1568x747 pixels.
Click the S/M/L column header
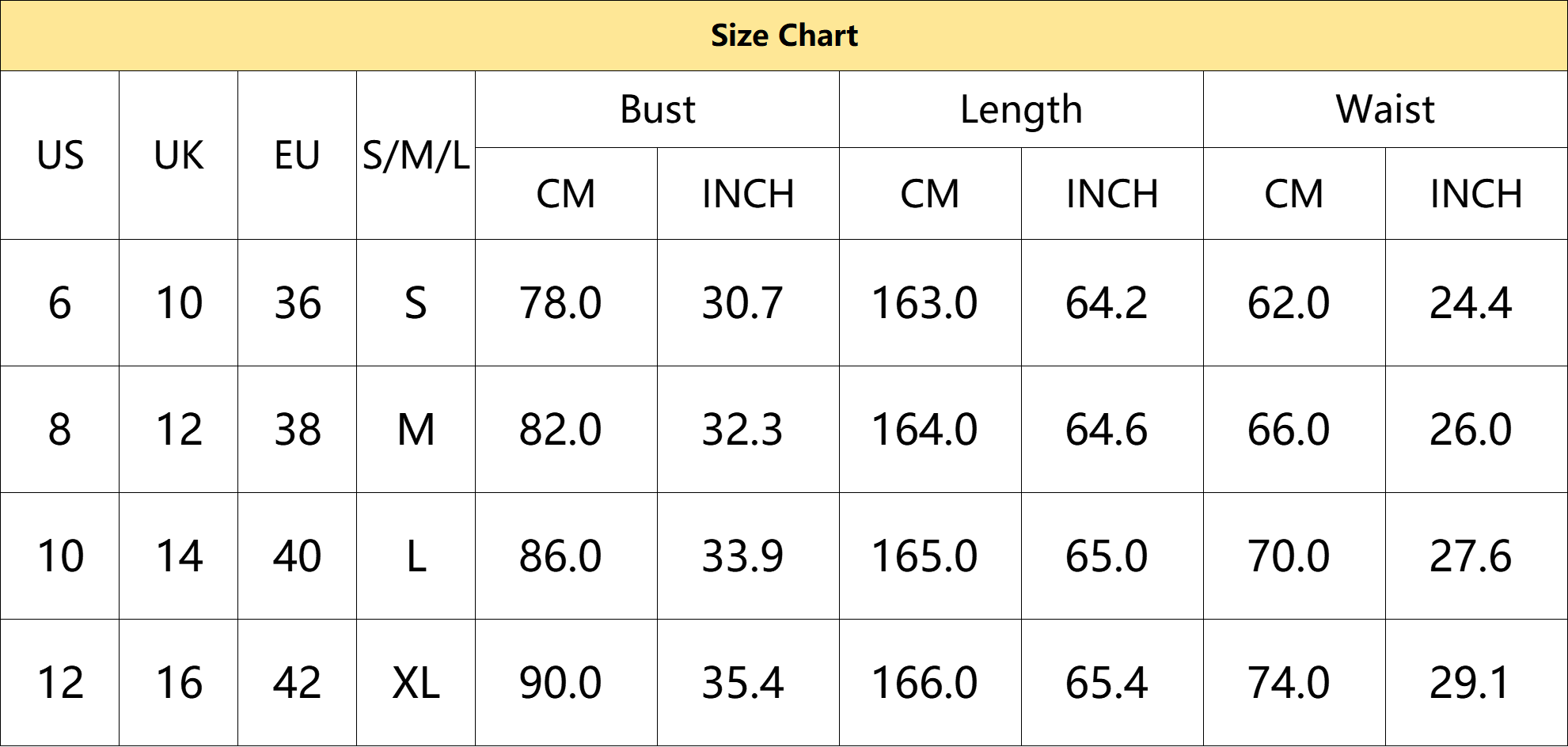tap(416, 155)
